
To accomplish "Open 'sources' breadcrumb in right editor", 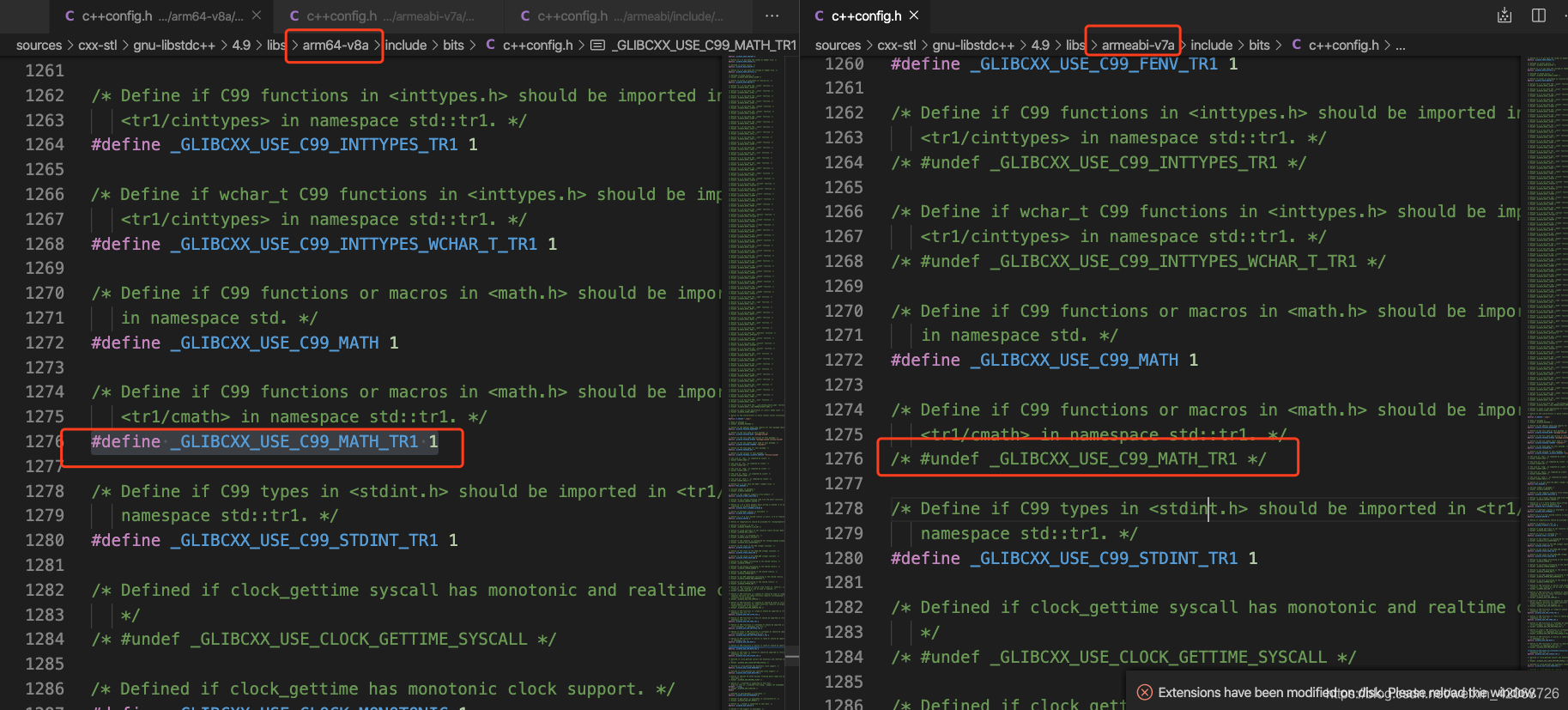I will click(x=838, y=45).
